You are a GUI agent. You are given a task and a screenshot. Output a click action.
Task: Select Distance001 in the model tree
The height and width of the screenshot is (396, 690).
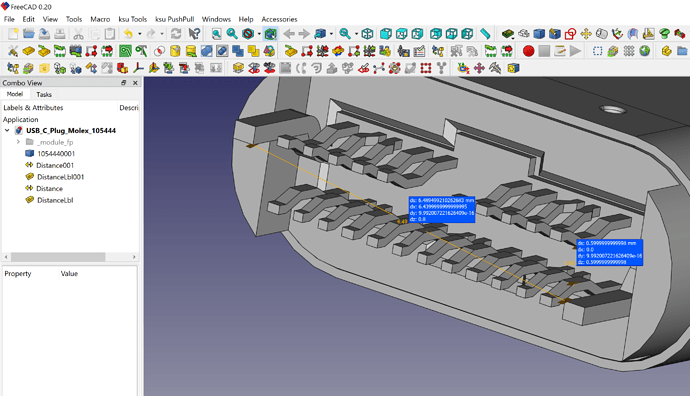55,165
